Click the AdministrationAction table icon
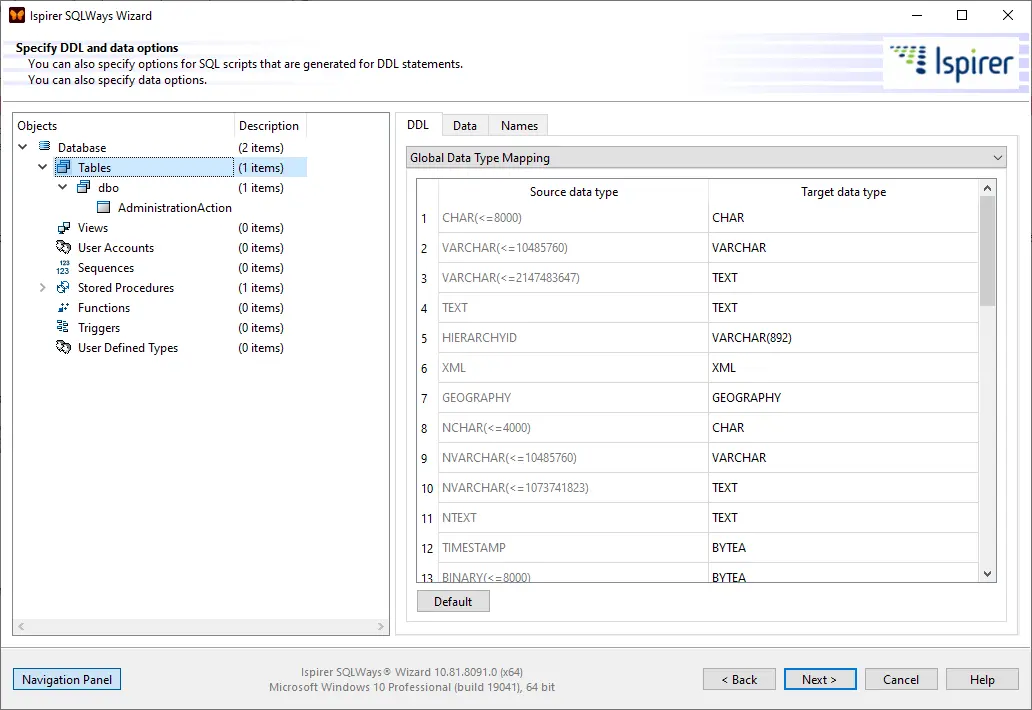The width and height of the screenshot is (1032, 710). (103, 207)
